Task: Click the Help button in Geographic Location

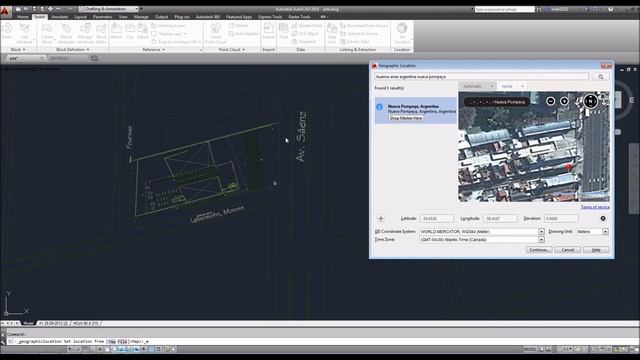Action: (x=596, y=249)
